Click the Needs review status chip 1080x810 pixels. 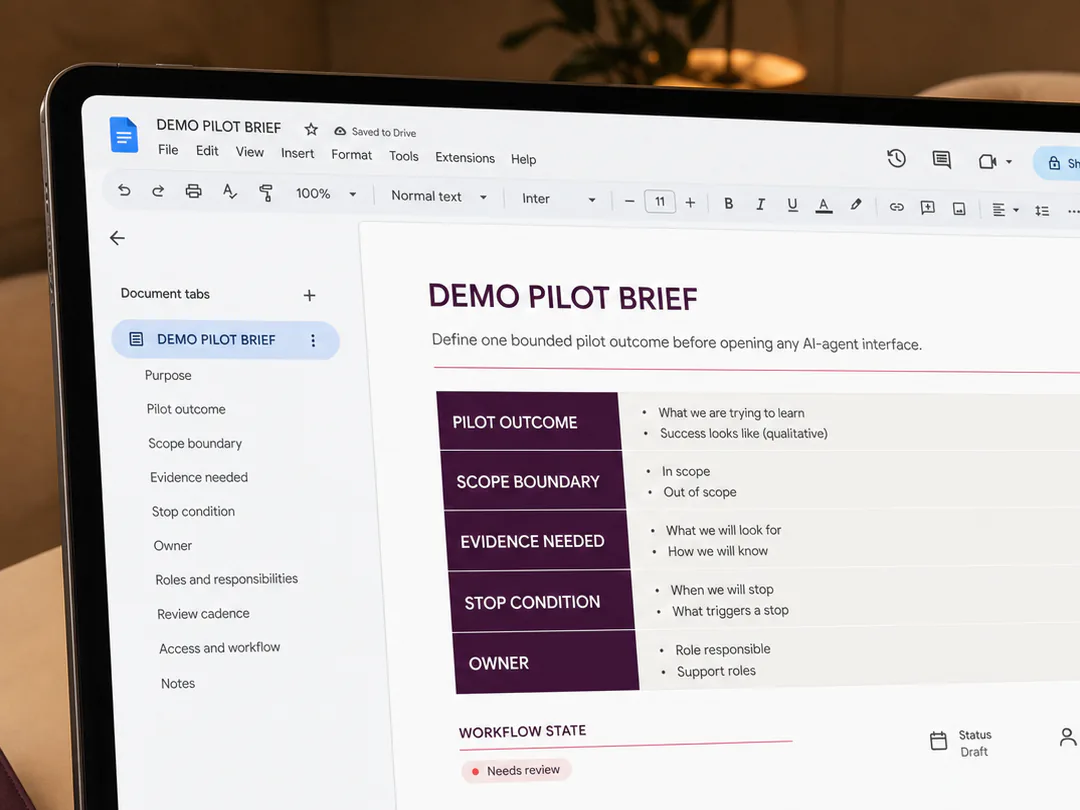(x=517, y=770)
